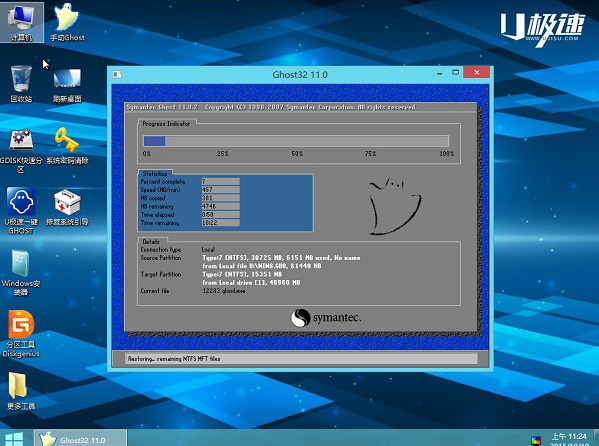This screenshot has width=599, height=446.
Task: Click the Windows Start button
Action: tap(14, 439)
